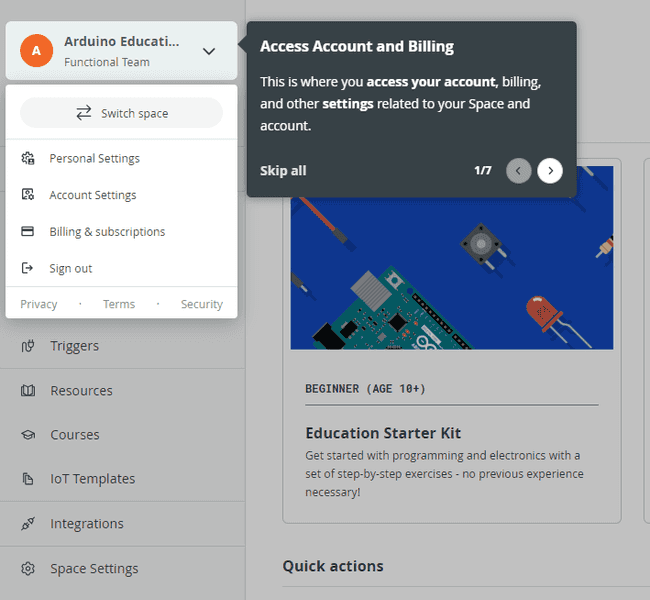Open the Education Starter Kit thumbnail

pyautogui.click(x=451, y=256)
